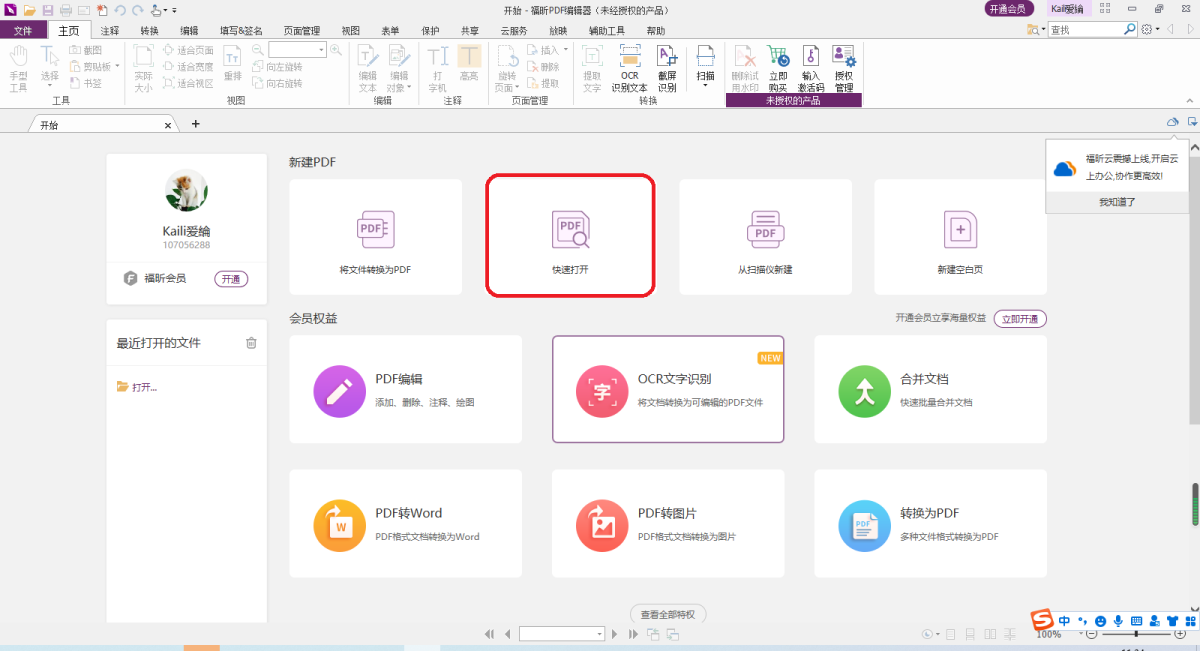This screenshot has height=651, width=1200.
Task: Click the 查找 search input field
Action: pyautogui.click(x=1085, y=30)
